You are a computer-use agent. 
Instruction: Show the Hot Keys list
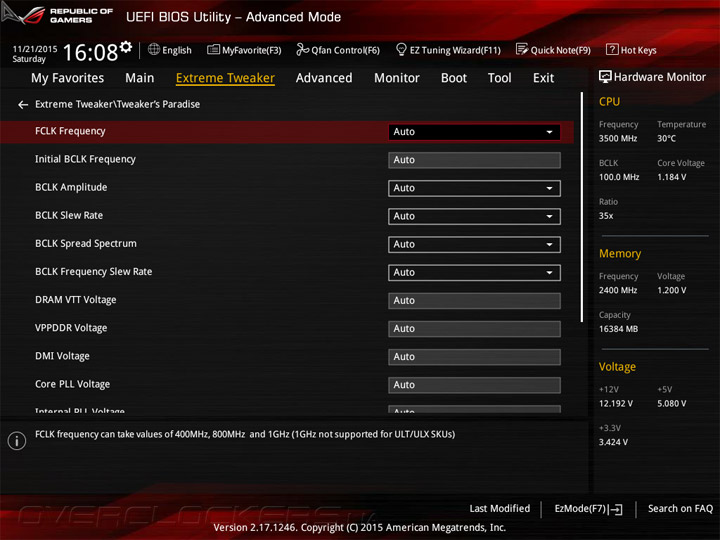point(631,50)
